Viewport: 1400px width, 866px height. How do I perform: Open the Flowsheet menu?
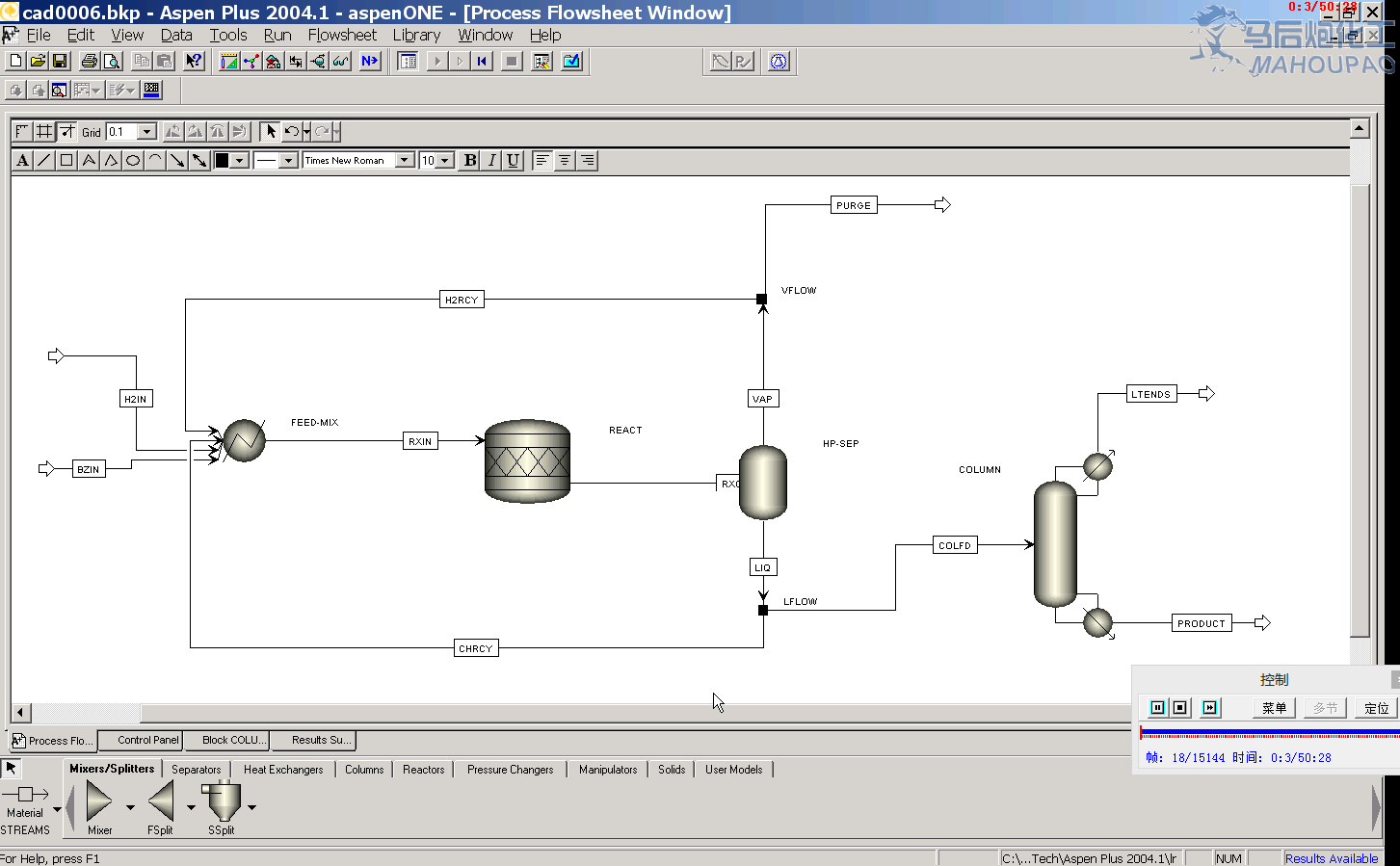tap(342, 35)
